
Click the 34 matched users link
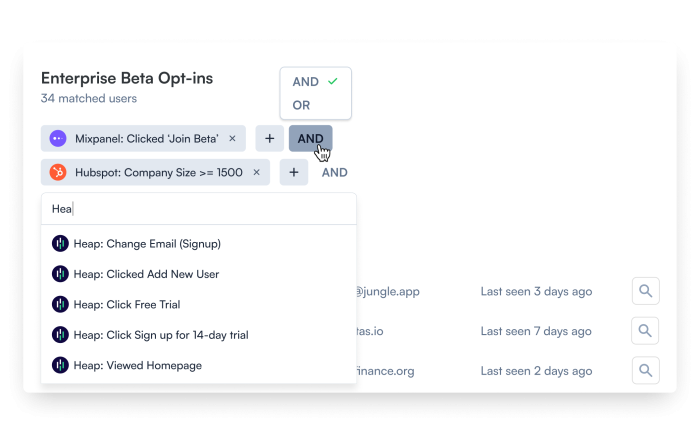pos(89,98)
